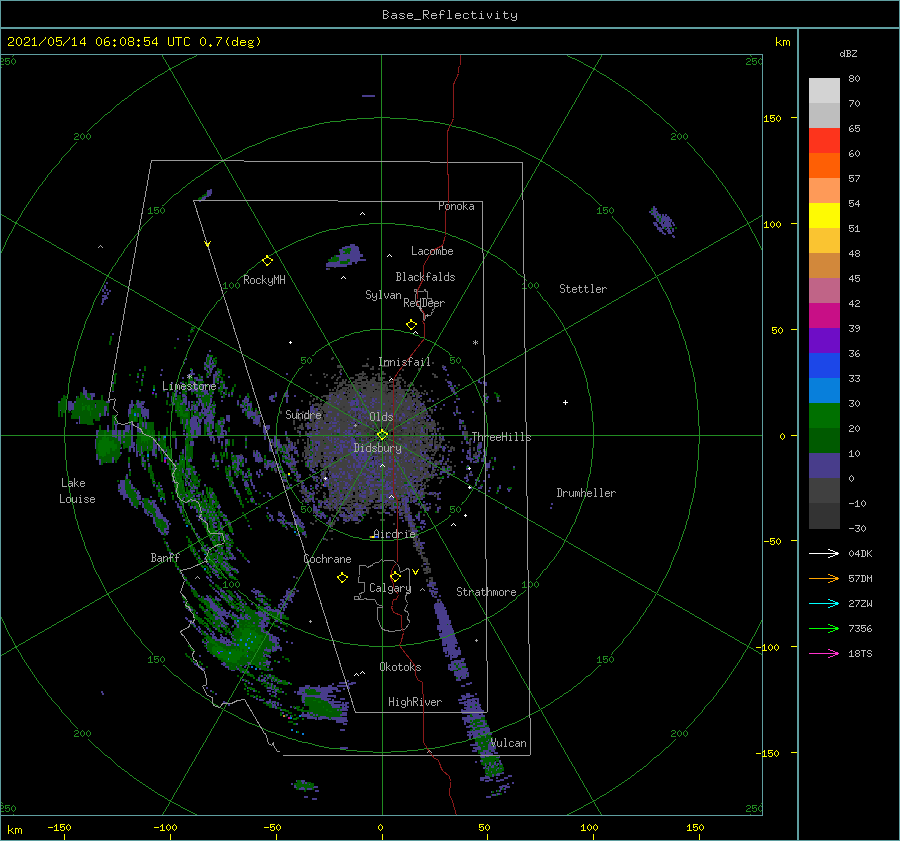Click the ThreeHills label
Screen dimensions: 900x841
pyautogui.click(x=501, y=437)
